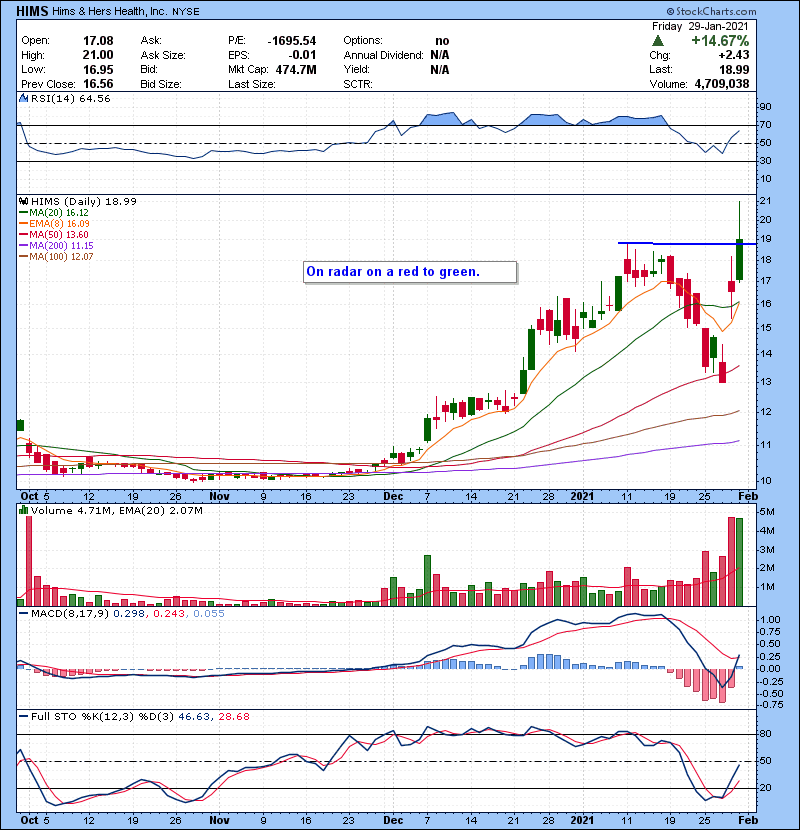
Task: Click the 5M label on volume axis
Action: (x=767, y=512)
